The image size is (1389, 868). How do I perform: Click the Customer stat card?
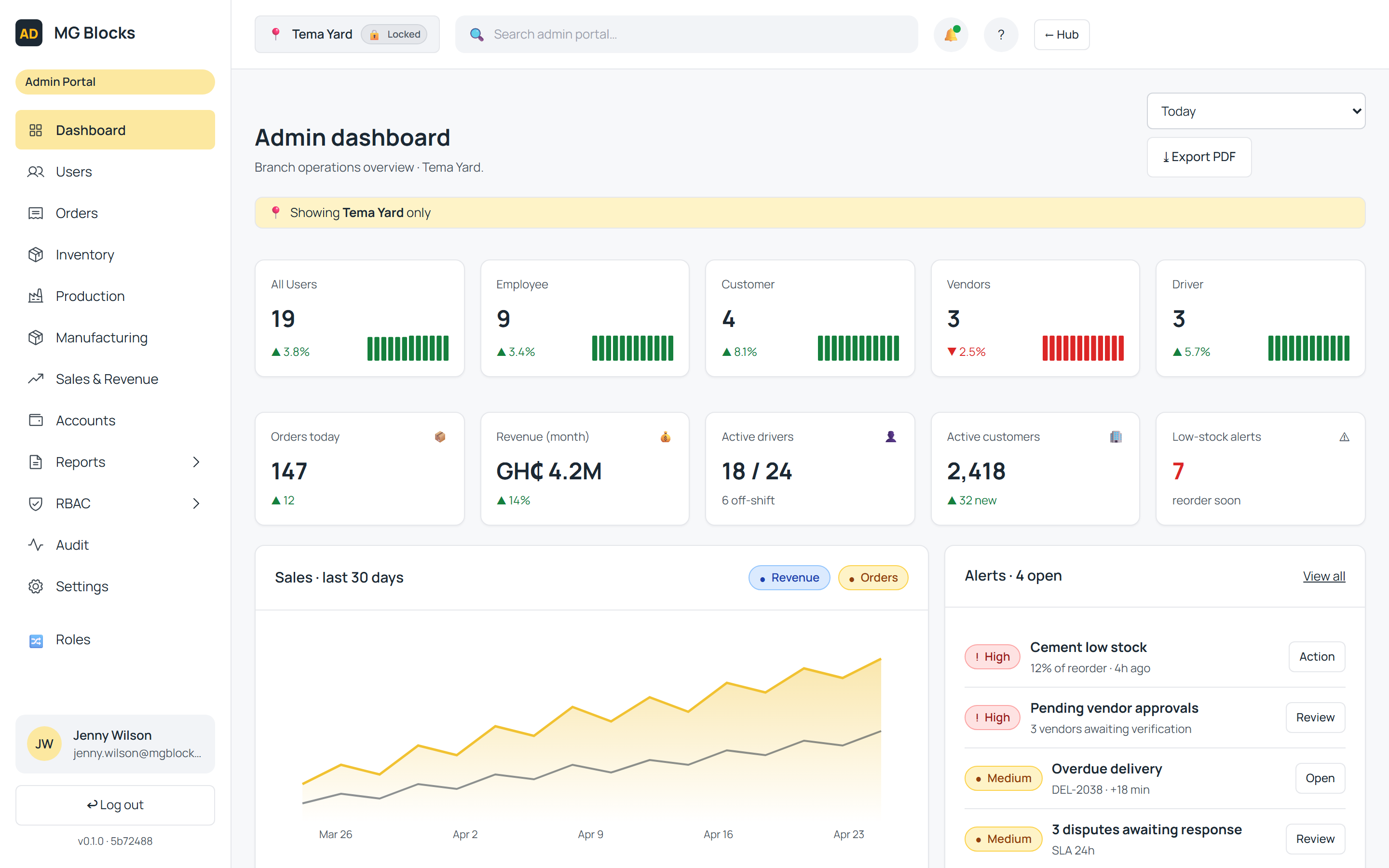[x=810, y=318]
